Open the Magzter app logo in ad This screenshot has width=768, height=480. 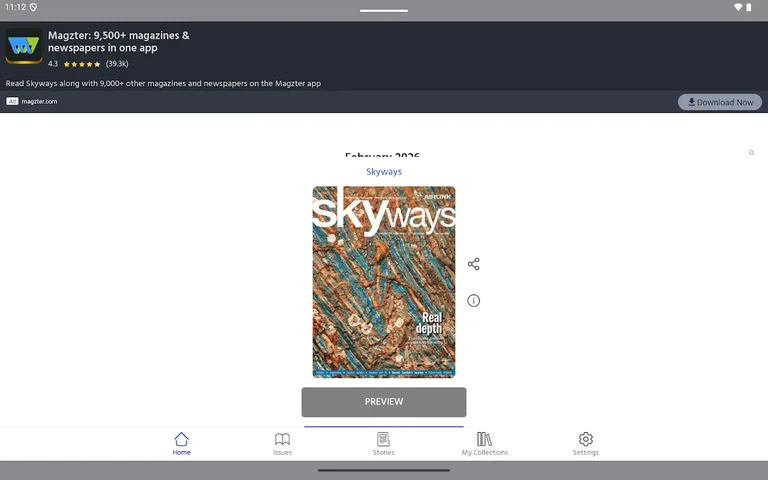[24, 46]
